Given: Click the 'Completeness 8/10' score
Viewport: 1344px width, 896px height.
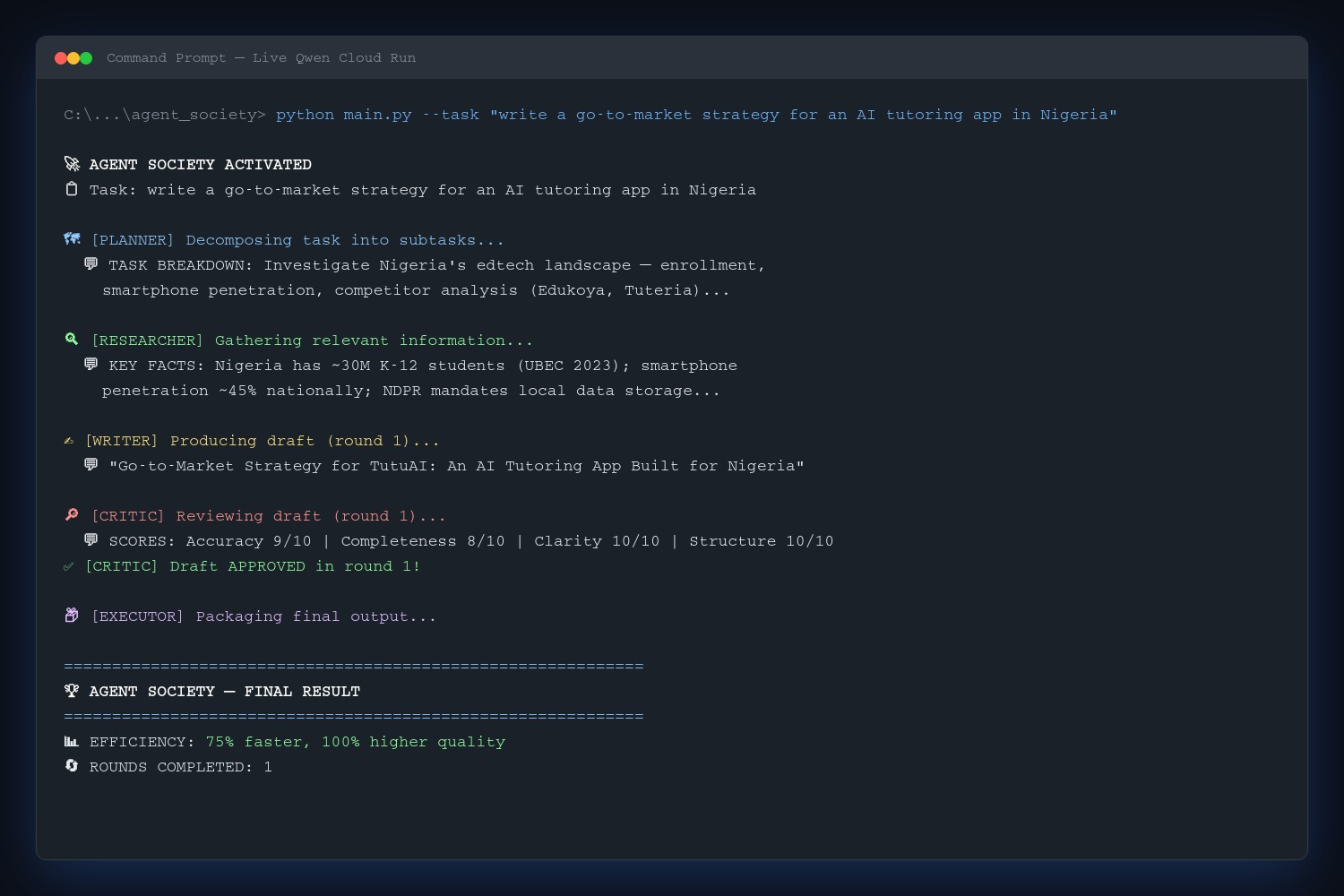Looking at the screenshot, I should 423,541.
